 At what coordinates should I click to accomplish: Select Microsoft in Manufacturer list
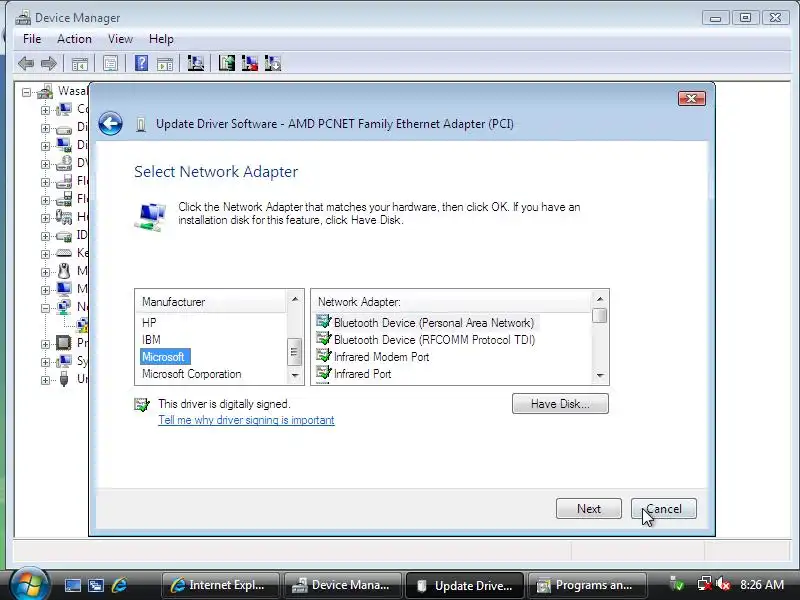(x=165, y=357)
